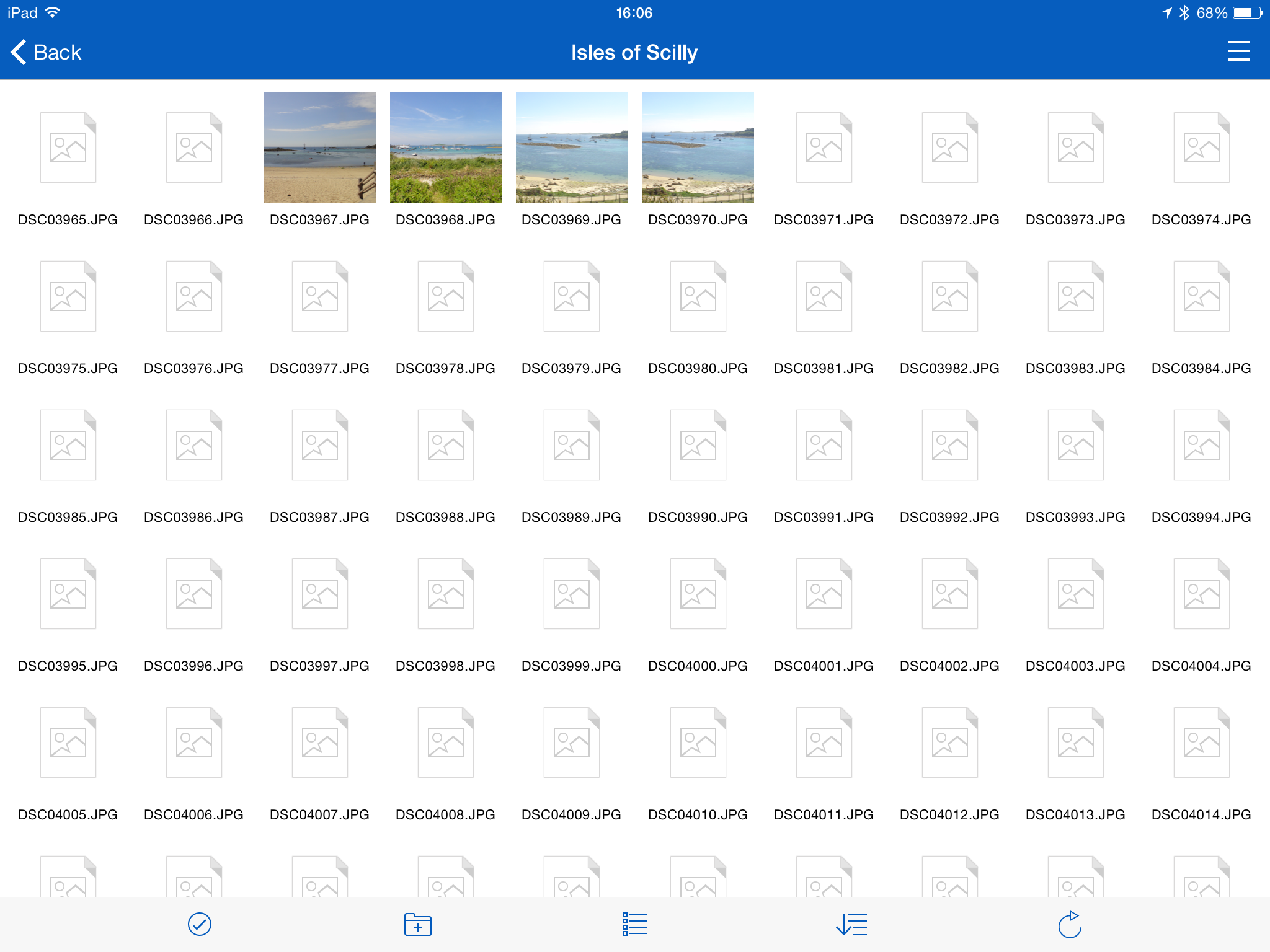This screenshot has height=952, width=1270.
Task: Tap the Isles of Scilly title
Action: pyautogui.click(x=634, y=53)
